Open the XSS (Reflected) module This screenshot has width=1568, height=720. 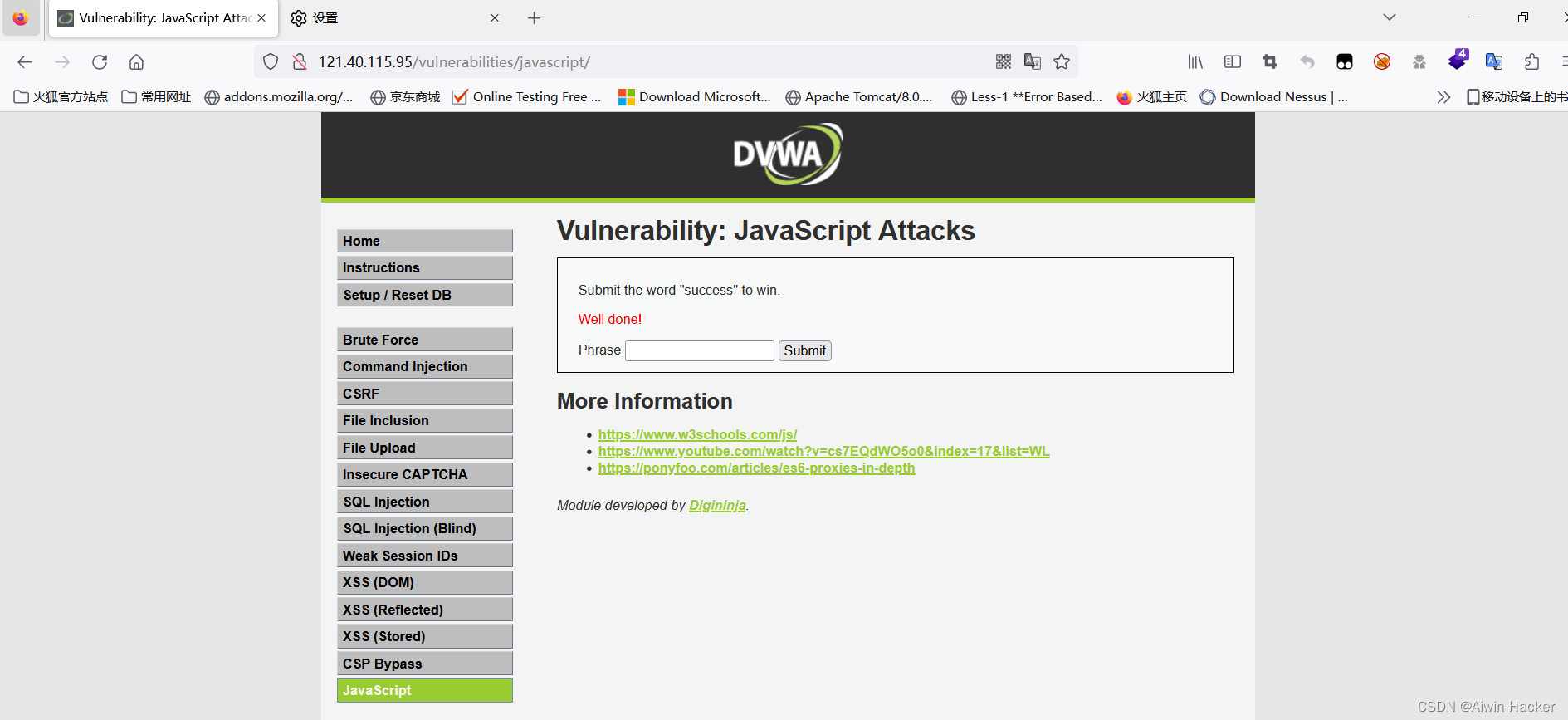425,610
